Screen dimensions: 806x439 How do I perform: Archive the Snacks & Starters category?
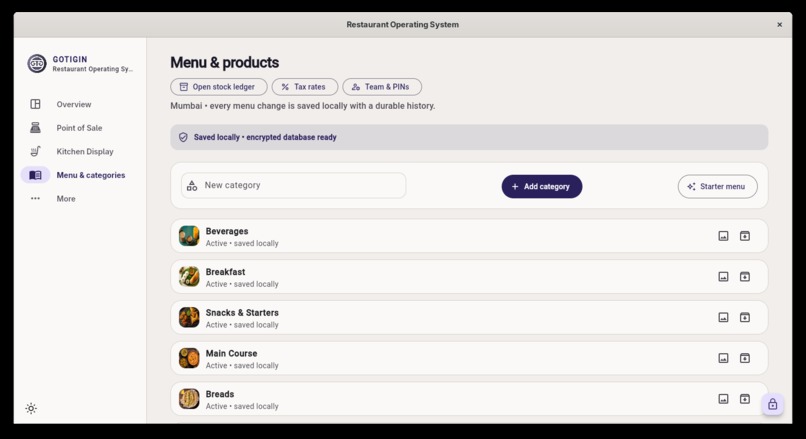coord(745,317)
